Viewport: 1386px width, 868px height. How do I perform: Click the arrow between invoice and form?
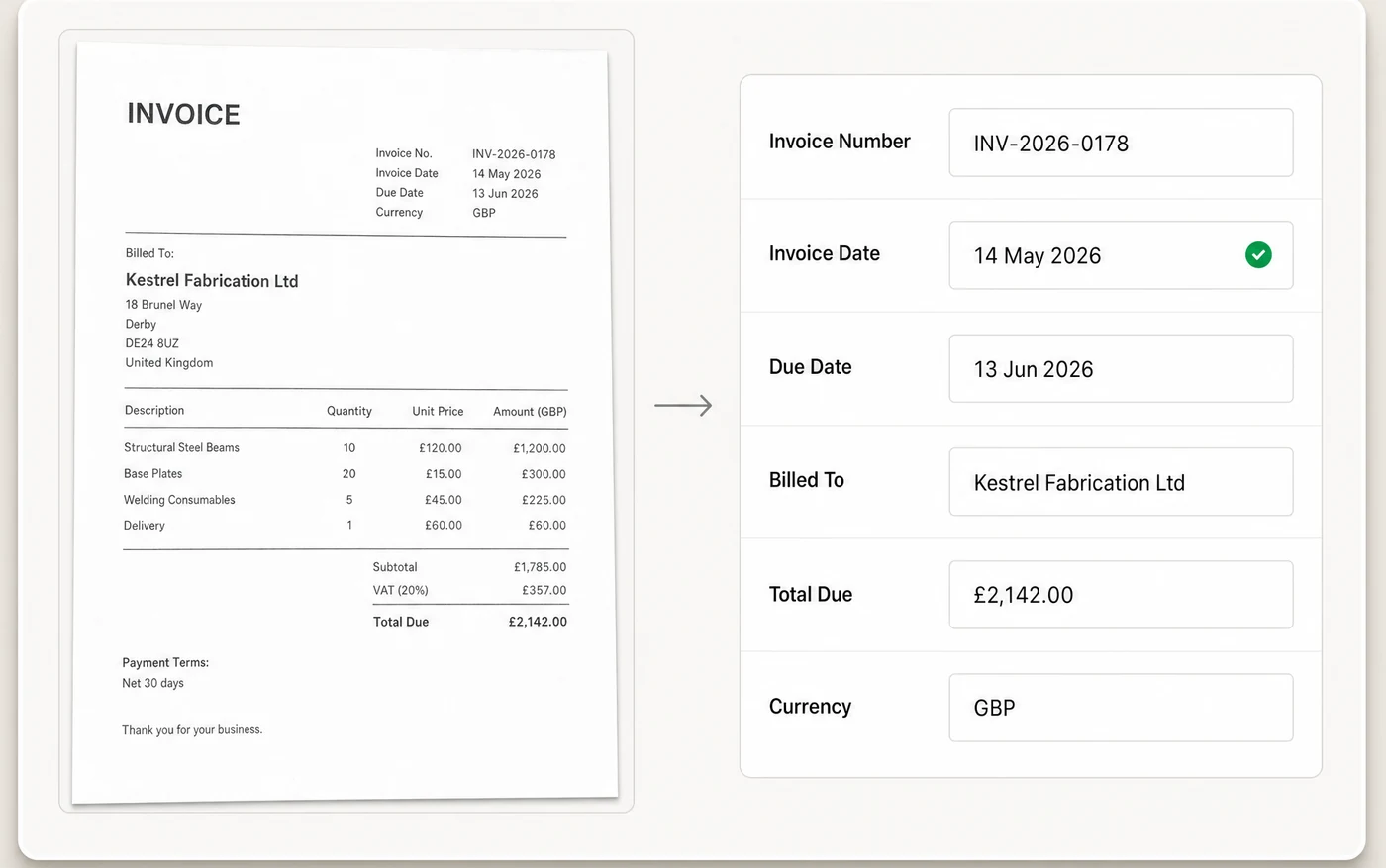coord(683,405)
